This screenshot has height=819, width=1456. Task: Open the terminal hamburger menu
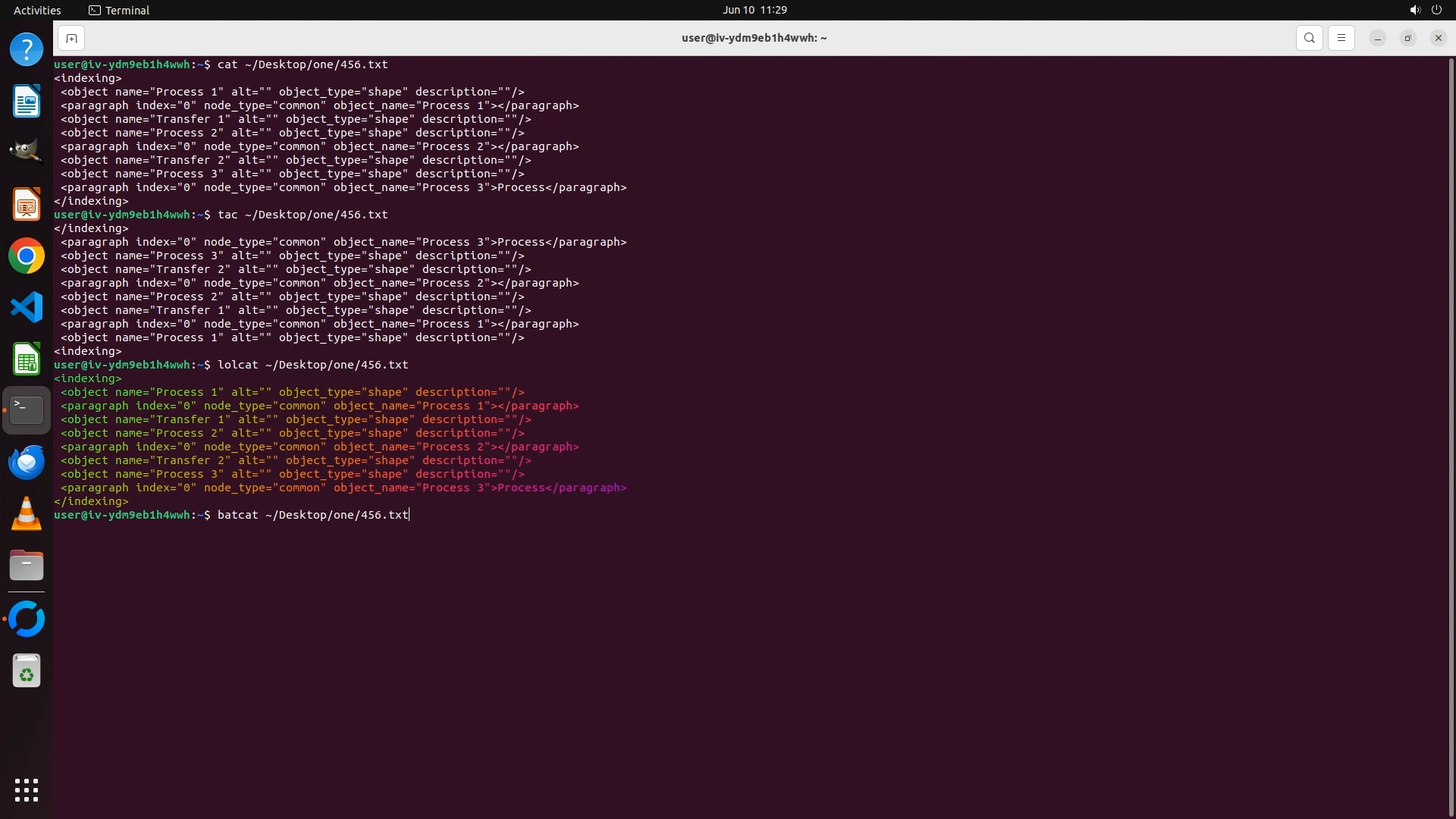[1341, 38]
